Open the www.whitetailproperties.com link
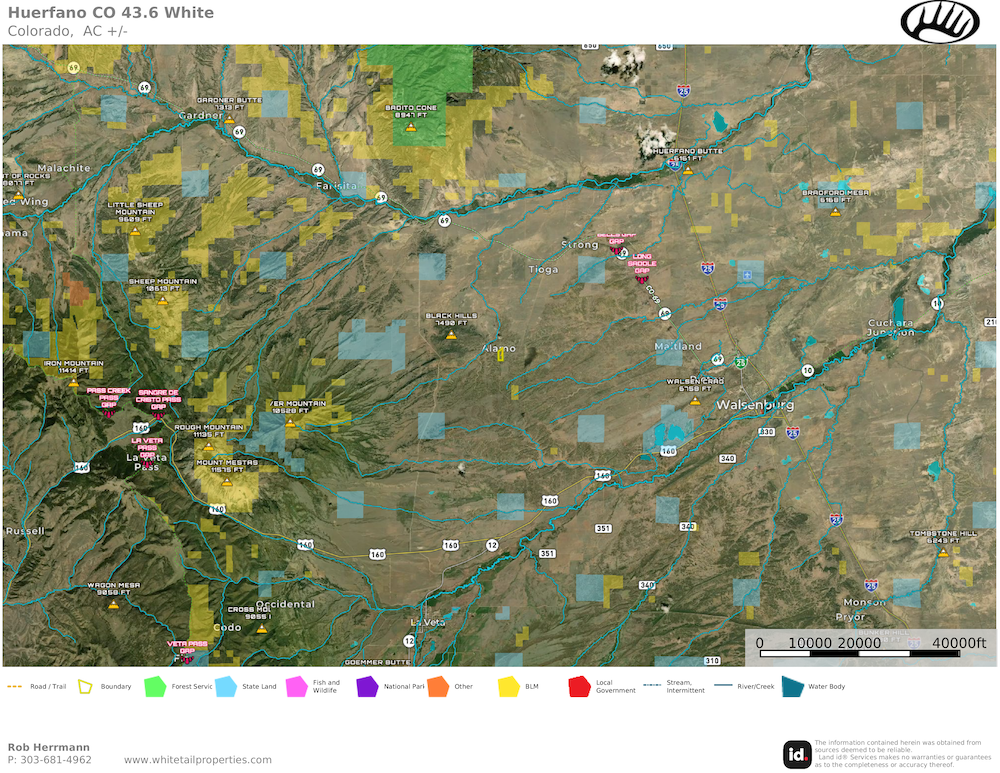The image size is (1000, 773). (x=198, y=760)
